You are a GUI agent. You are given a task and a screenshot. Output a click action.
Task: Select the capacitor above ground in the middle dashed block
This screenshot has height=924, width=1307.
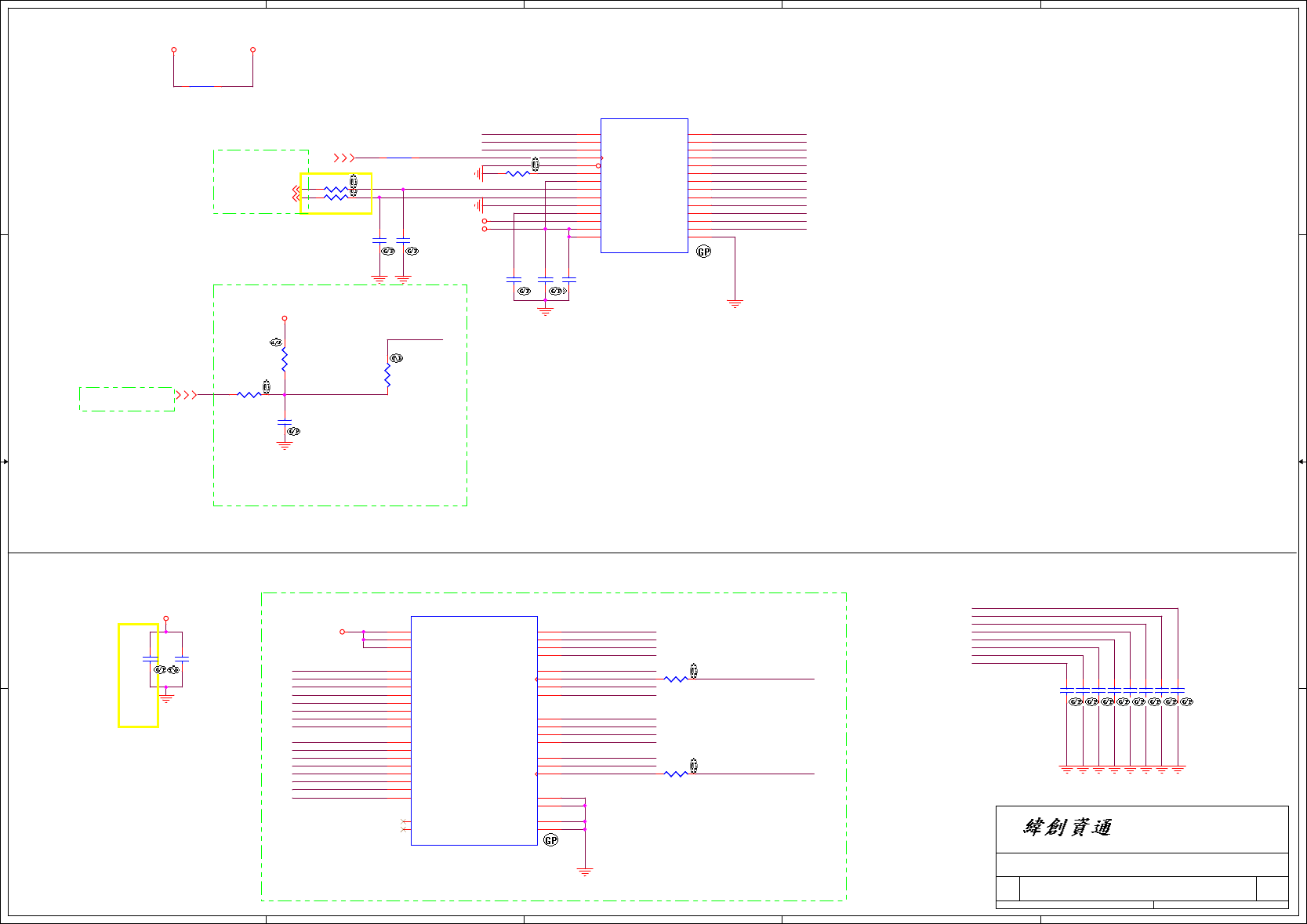tap(285, 422)
